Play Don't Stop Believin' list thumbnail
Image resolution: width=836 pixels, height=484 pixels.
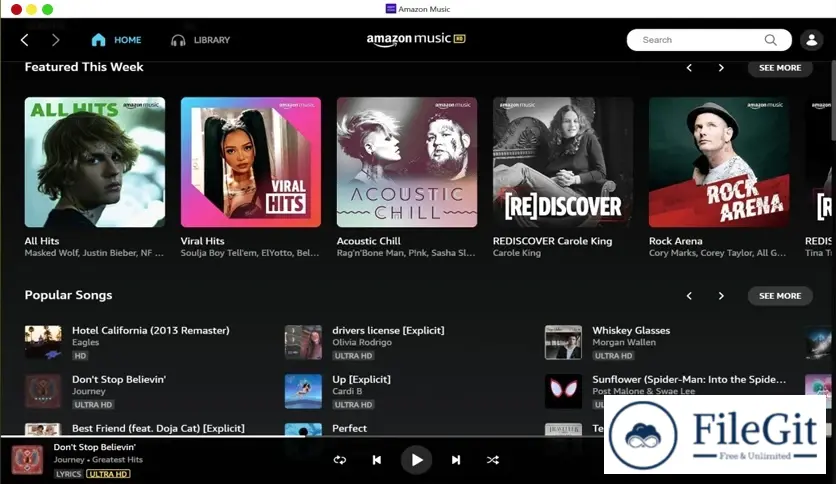[43, 391]
